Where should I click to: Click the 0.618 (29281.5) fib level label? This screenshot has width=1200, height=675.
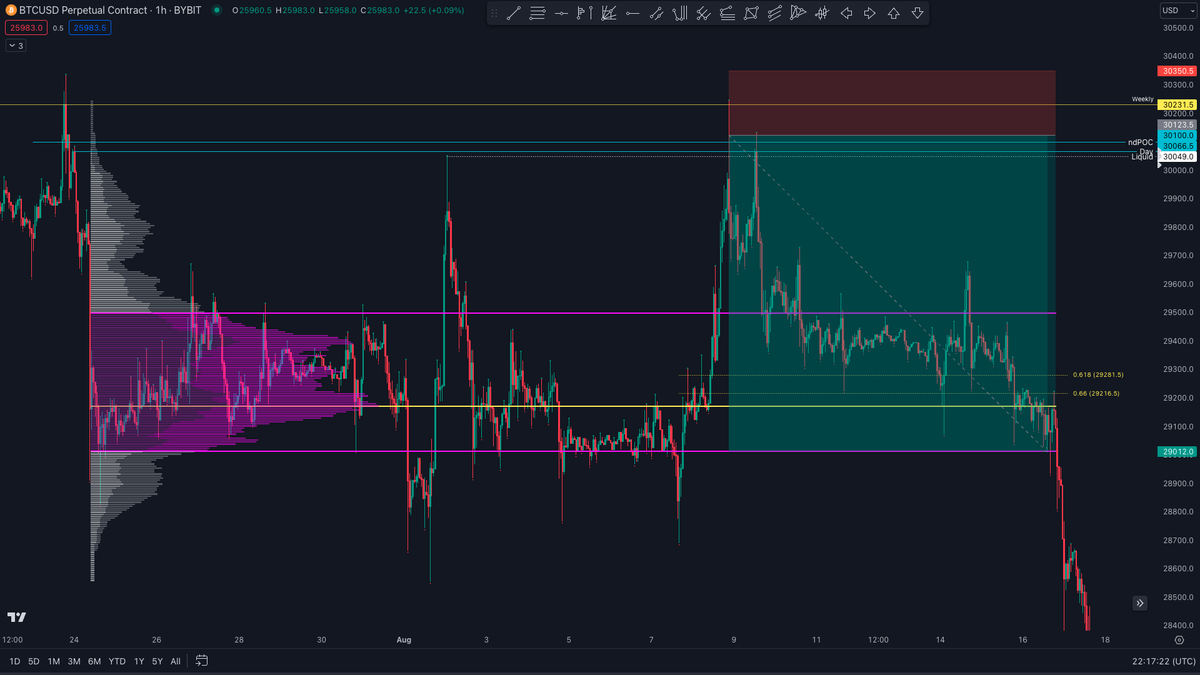click(1097, 374)
